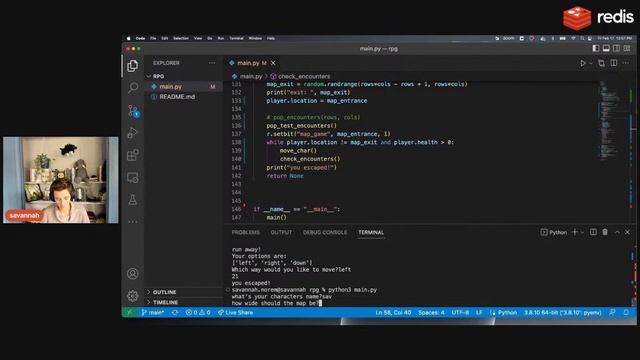Open the Help menu in the menu bar

[x=271, y=38]
